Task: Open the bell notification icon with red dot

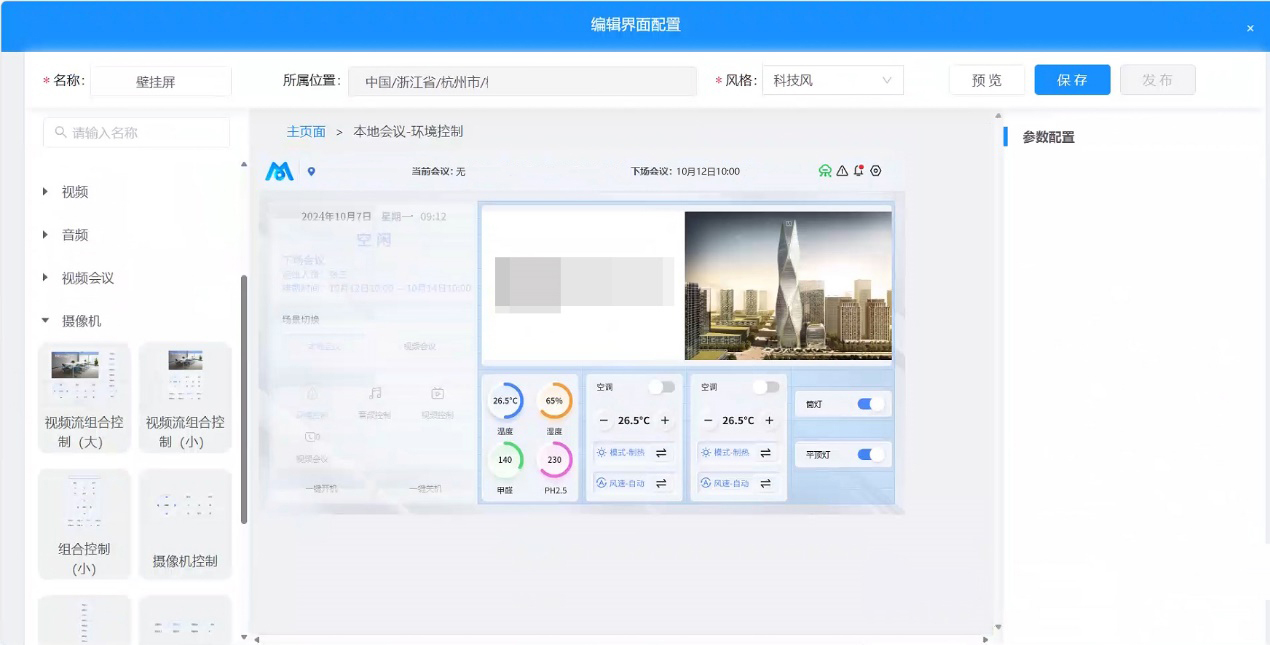Action: click(x=858, y=171)
